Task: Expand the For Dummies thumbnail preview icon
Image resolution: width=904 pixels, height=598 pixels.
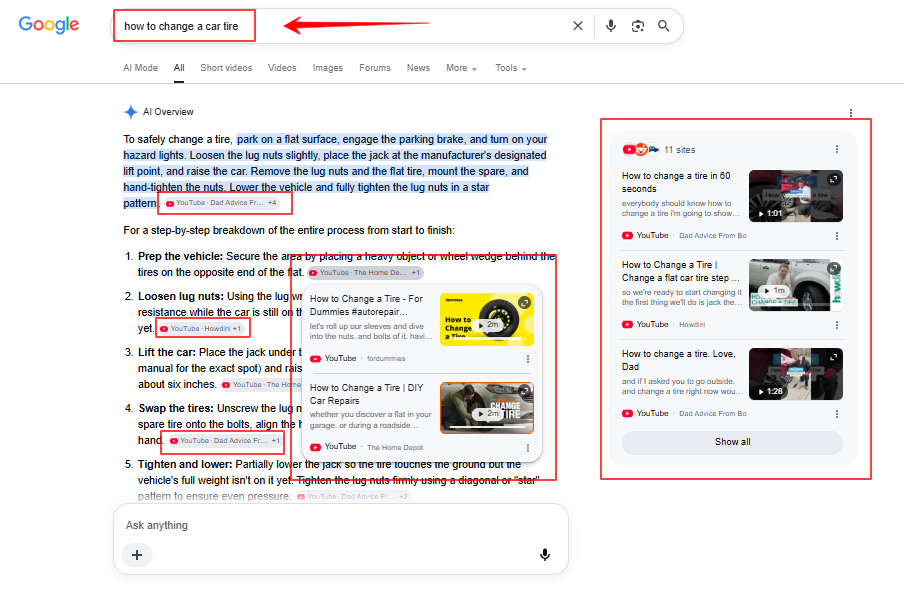Action: click(525, 302)
